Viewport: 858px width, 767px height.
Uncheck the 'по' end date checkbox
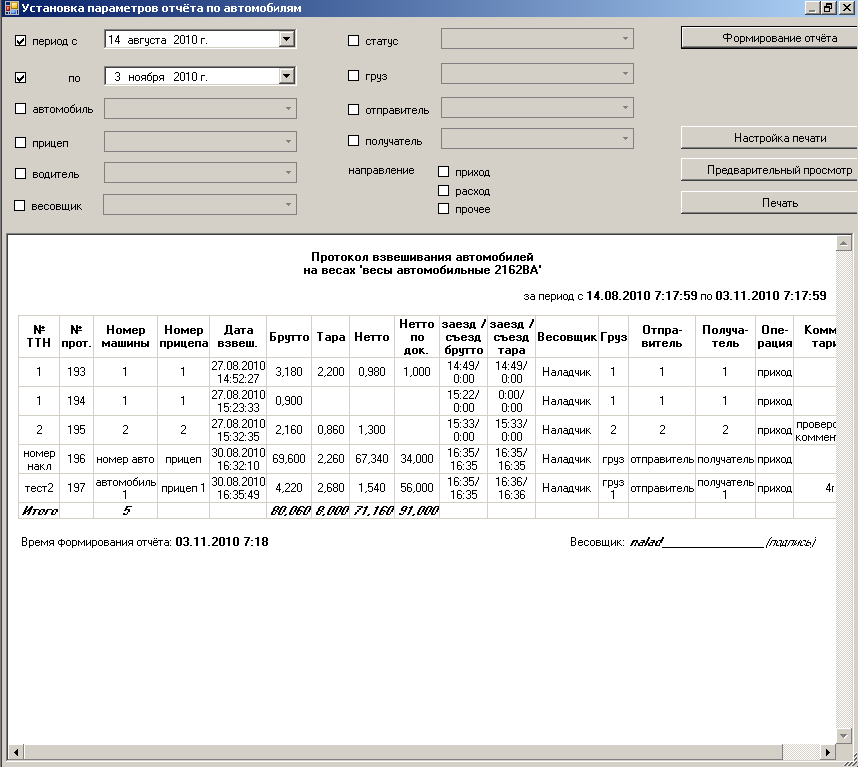pos(20,78)
